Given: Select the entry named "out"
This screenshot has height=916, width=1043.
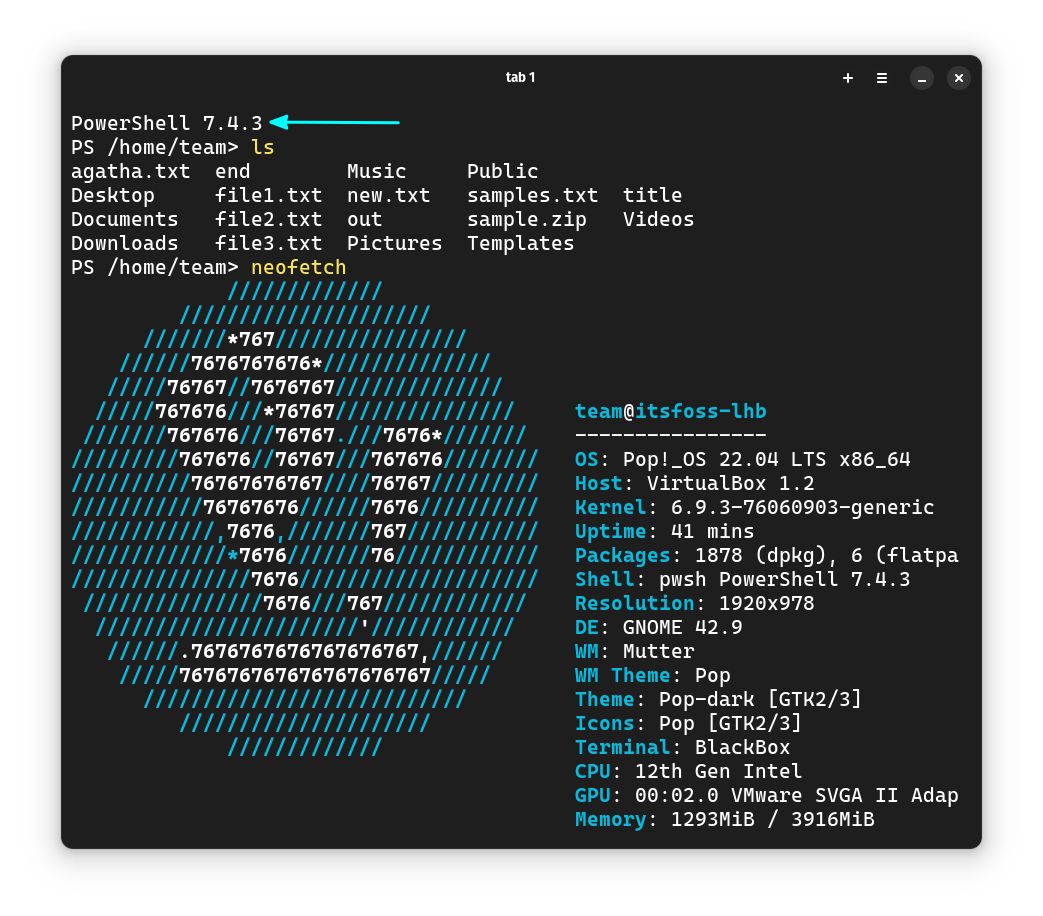Looking at the screenshot, I should pyautogui.click(x=365, y=219).
